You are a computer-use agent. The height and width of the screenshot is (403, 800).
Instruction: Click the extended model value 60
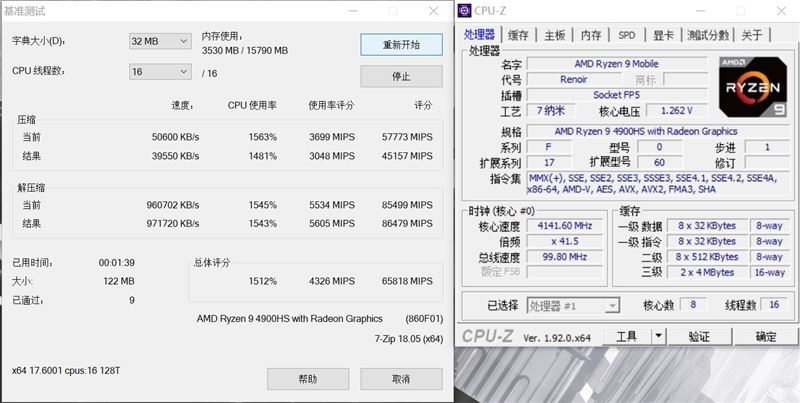click(659, 162)
